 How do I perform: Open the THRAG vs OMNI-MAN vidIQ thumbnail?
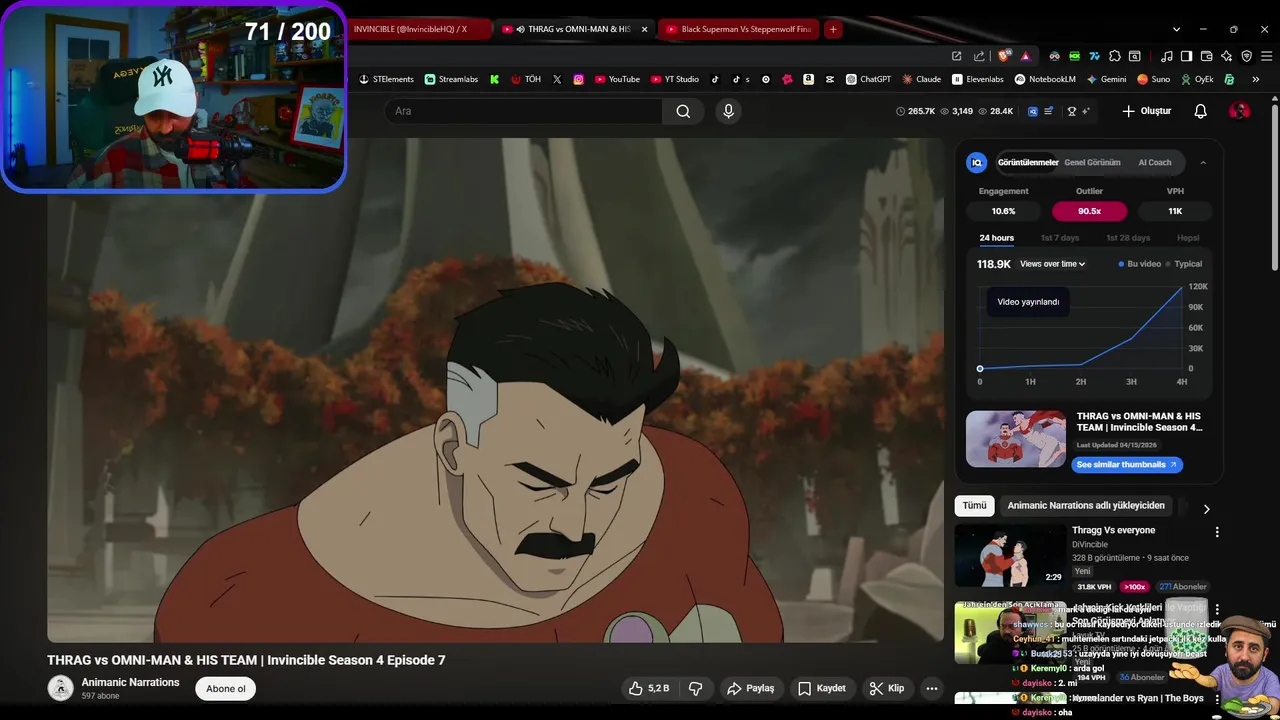click(1016, 439)
